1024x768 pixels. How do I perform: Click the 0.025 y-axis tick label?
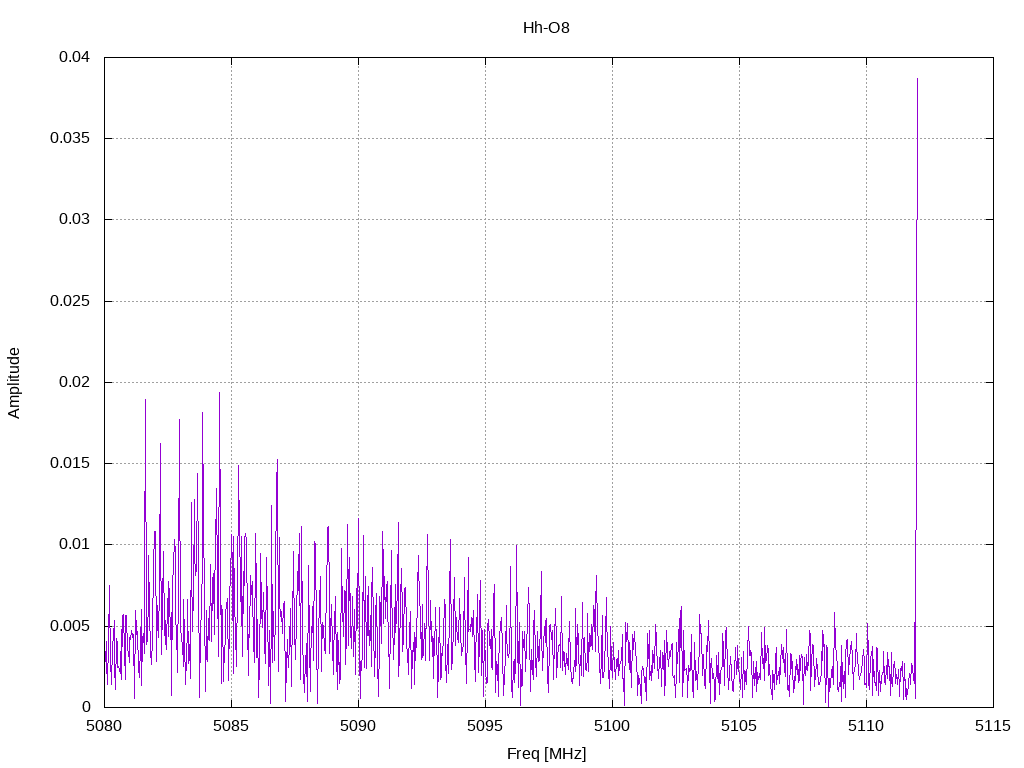click(71, 300)
